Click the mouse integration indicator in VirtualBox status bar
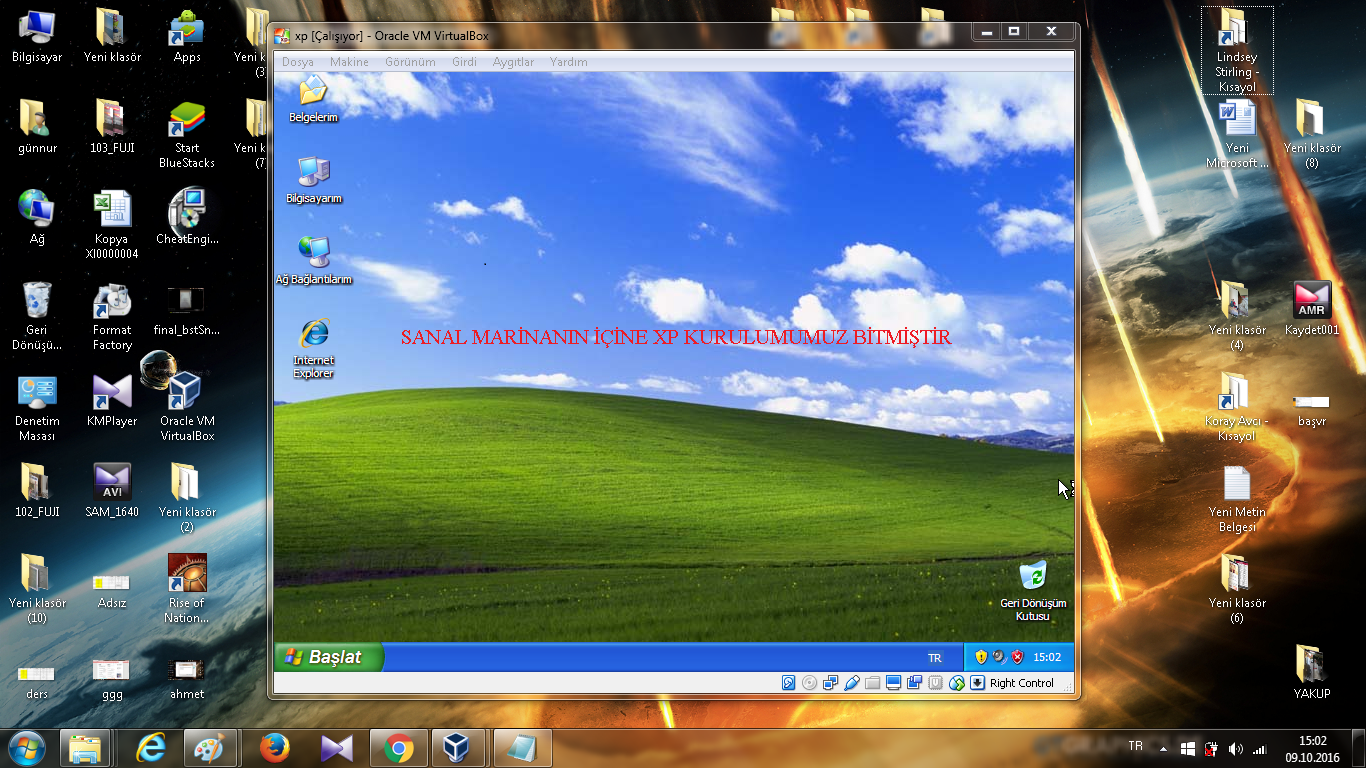This screenshot has width=1366, height=768. coord(957,683)
